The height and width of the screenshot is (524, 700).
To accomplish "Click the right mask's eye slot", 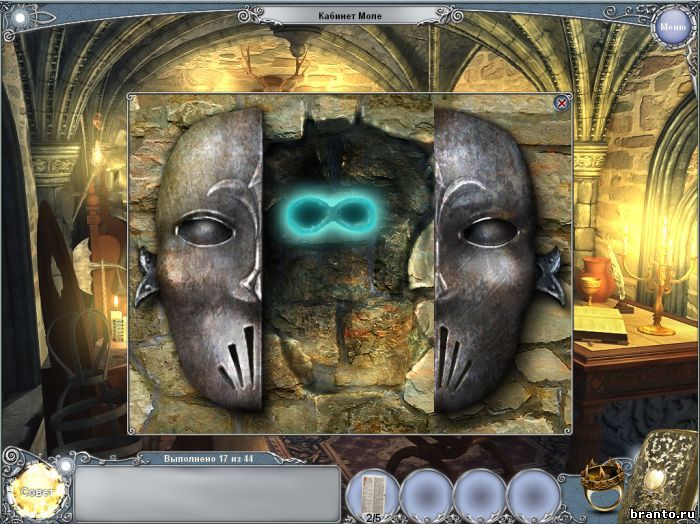I will [x=490, y=233].
